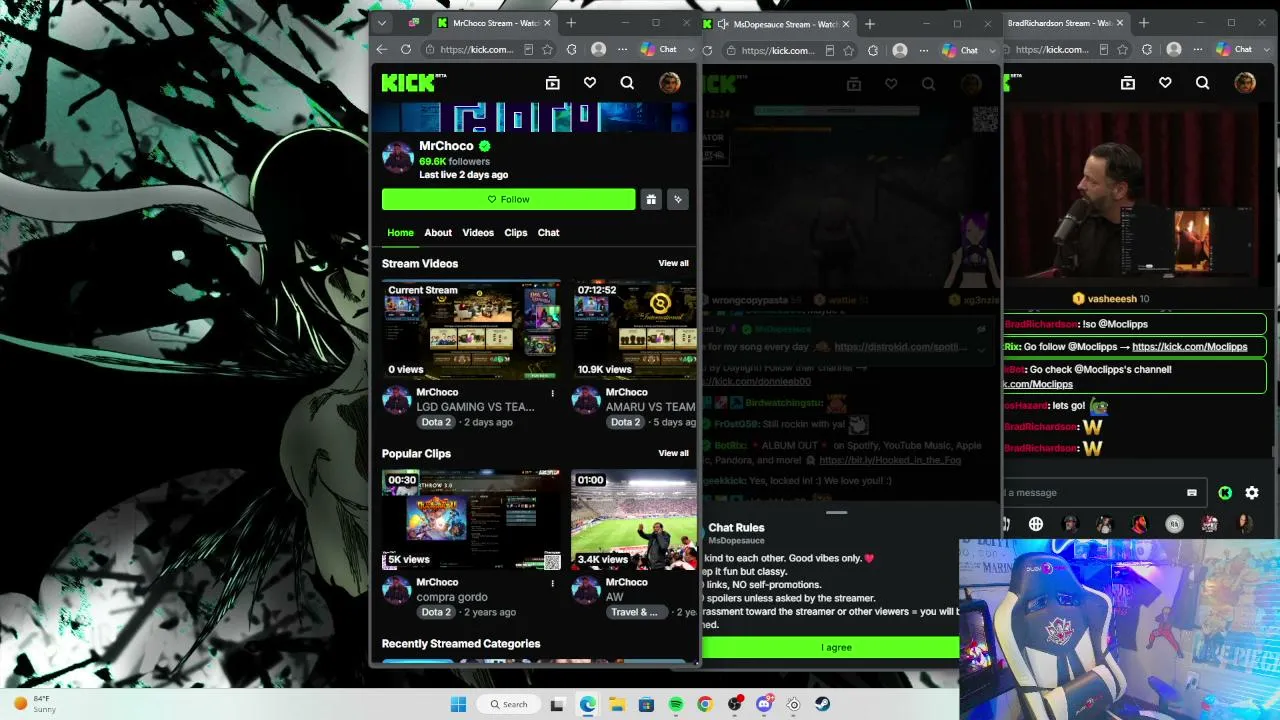
Task: Open tab actions chevron in MrChoco browser
Action: tap(381, 23)
